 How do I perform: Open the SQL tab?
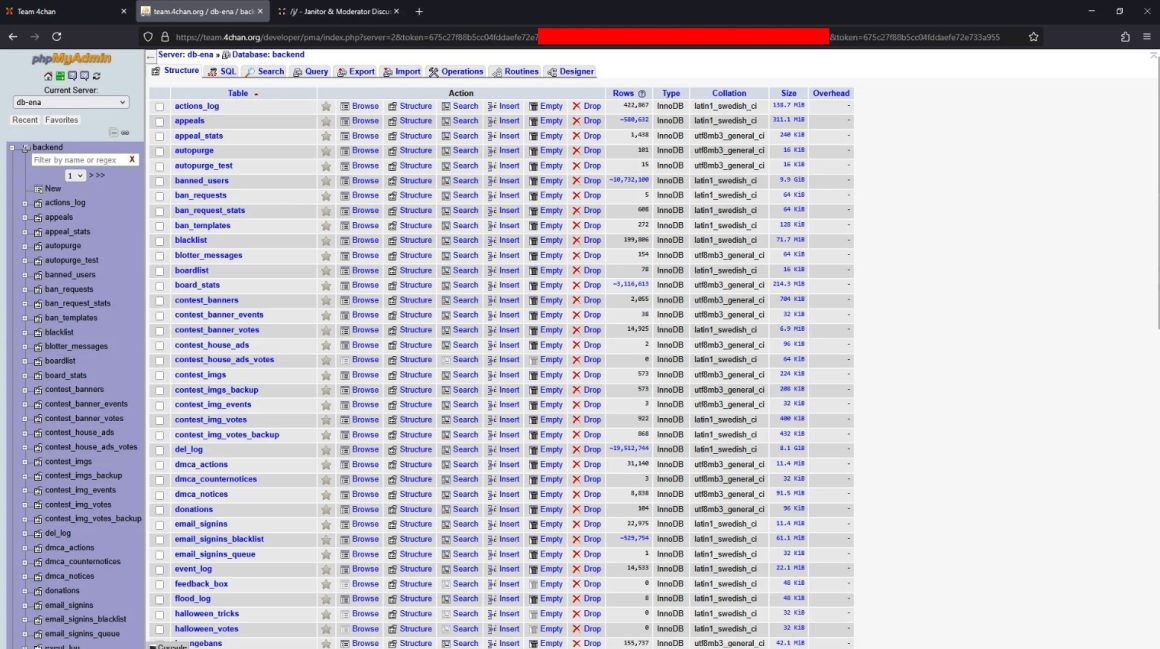222,72
